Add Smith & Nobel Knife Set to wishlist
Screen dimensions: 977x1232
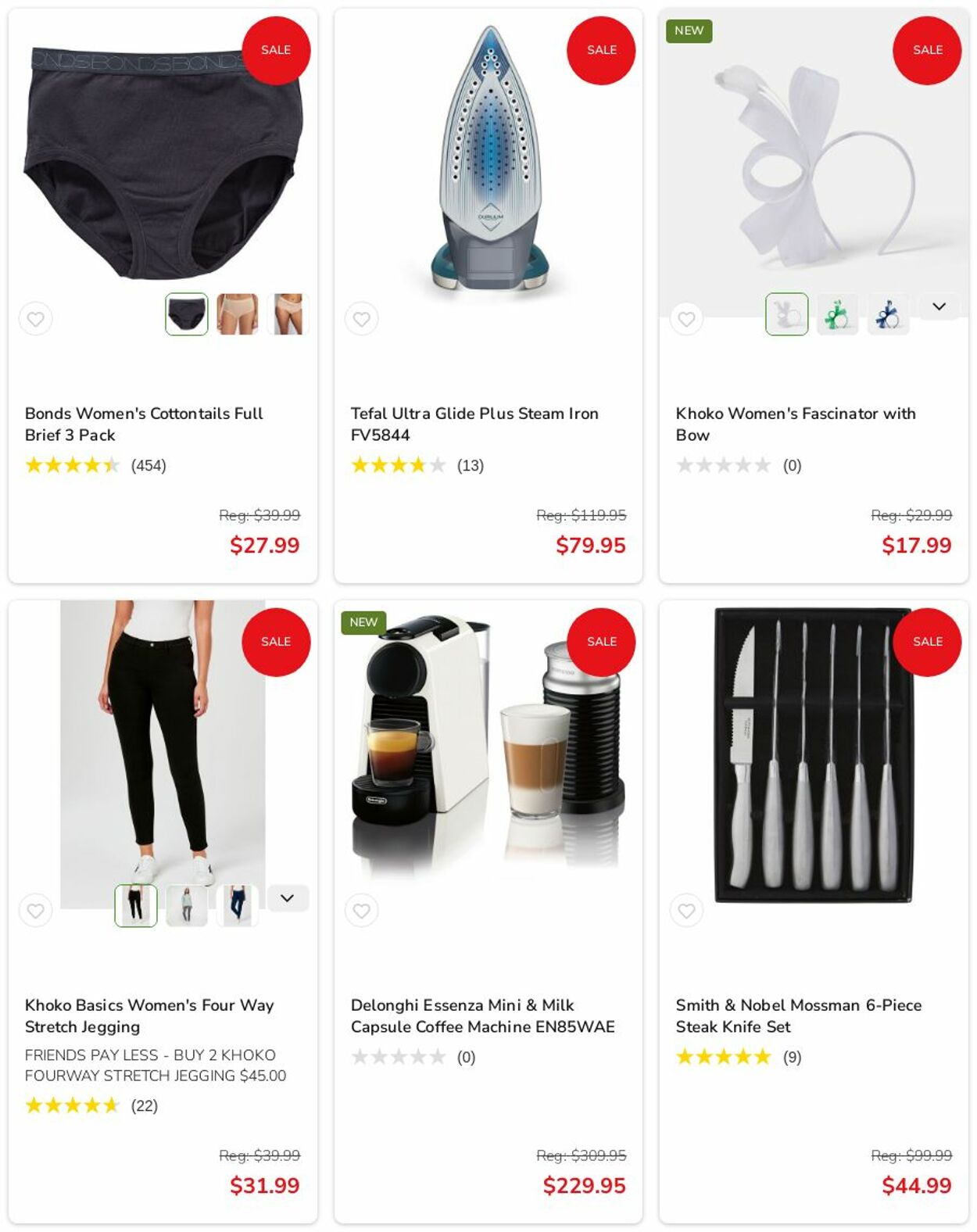click(686, 911)
